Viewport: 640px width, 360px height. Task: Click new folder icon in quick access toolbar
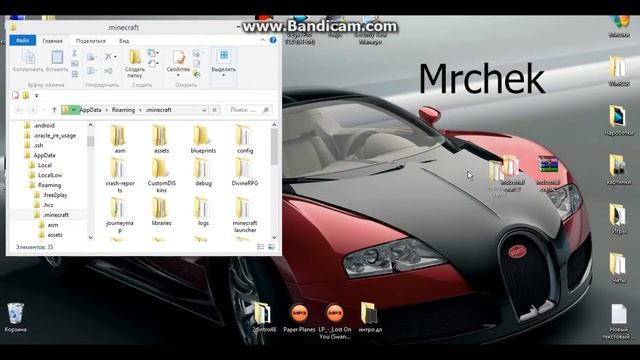tap(26, 96)
